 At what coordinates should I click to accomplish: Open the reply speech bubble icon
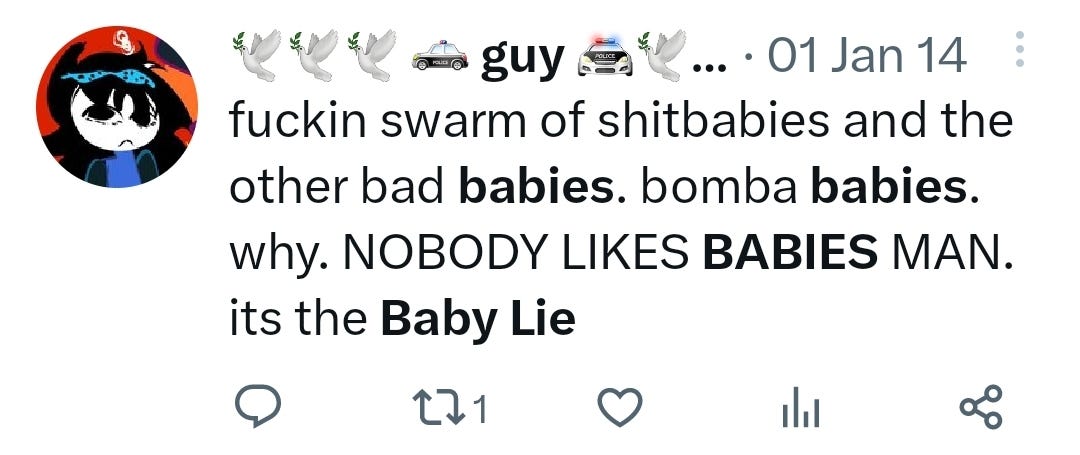tap(258, 406)
